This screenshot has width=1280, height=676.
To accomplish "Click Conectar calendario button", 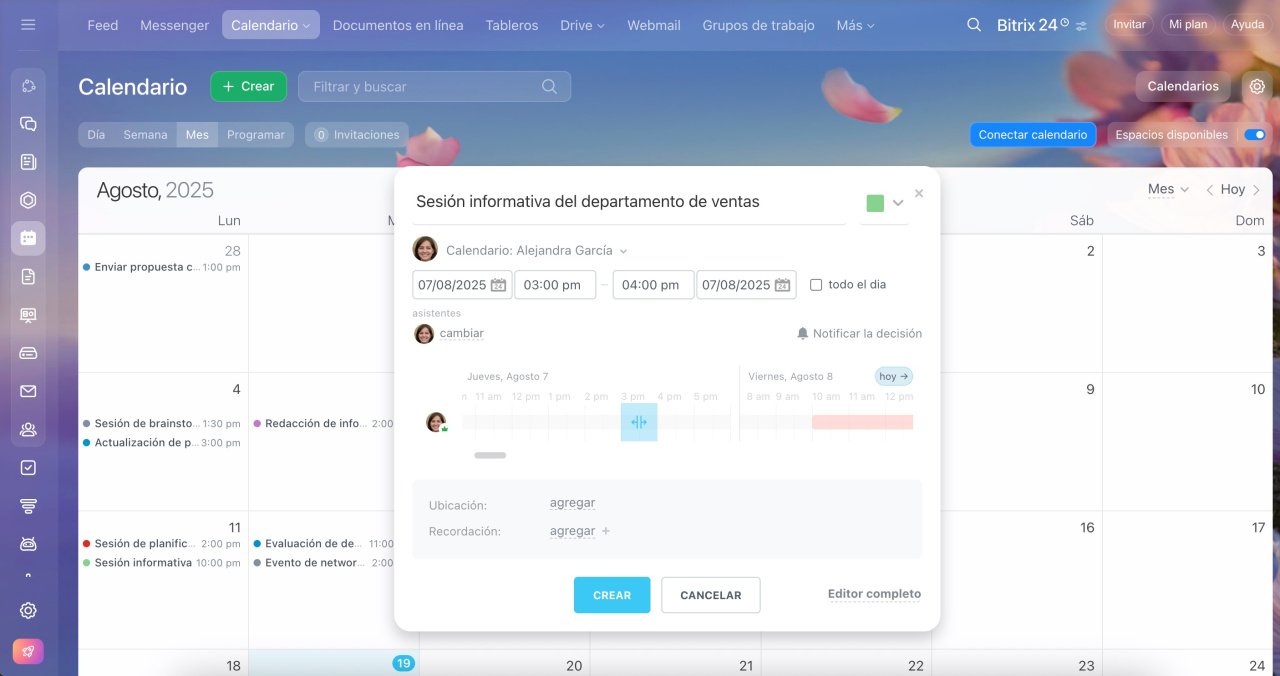I will point(1033,135).
